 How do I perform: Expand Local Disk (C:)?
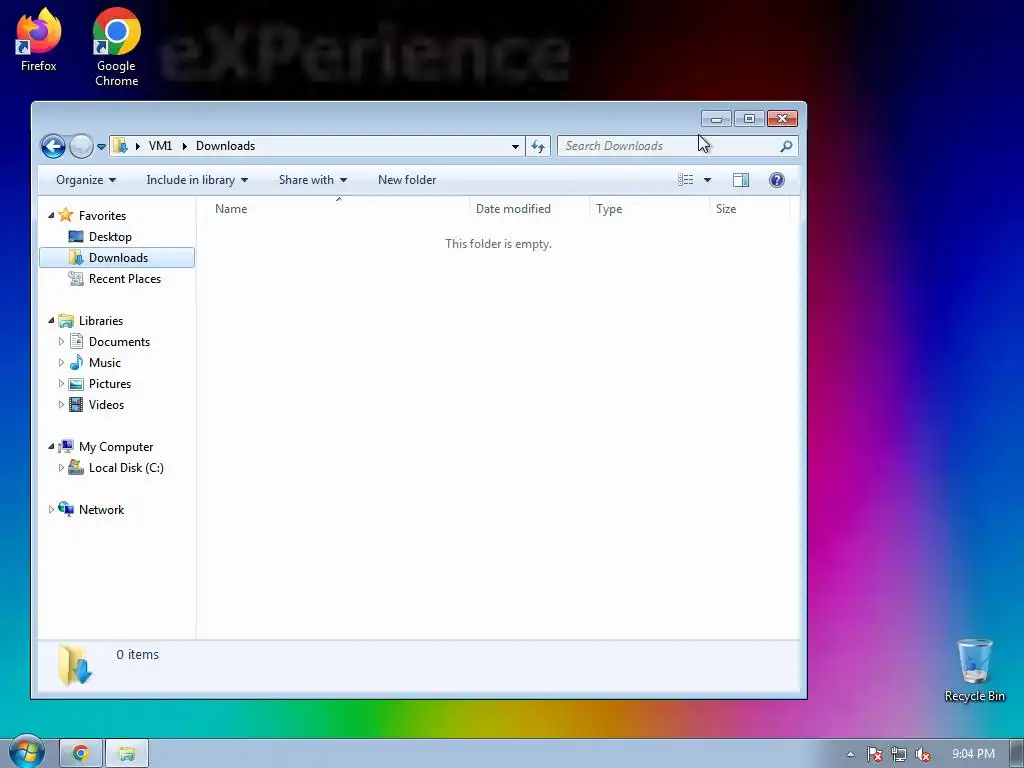[61, 468]
